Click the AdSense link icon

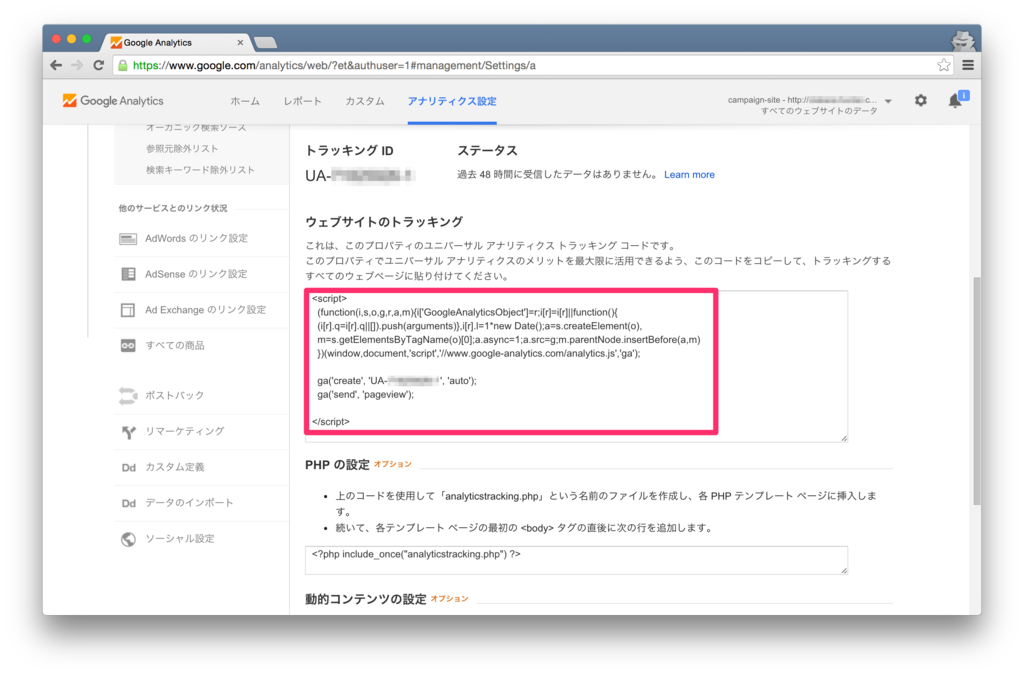(x=128, y=274)
